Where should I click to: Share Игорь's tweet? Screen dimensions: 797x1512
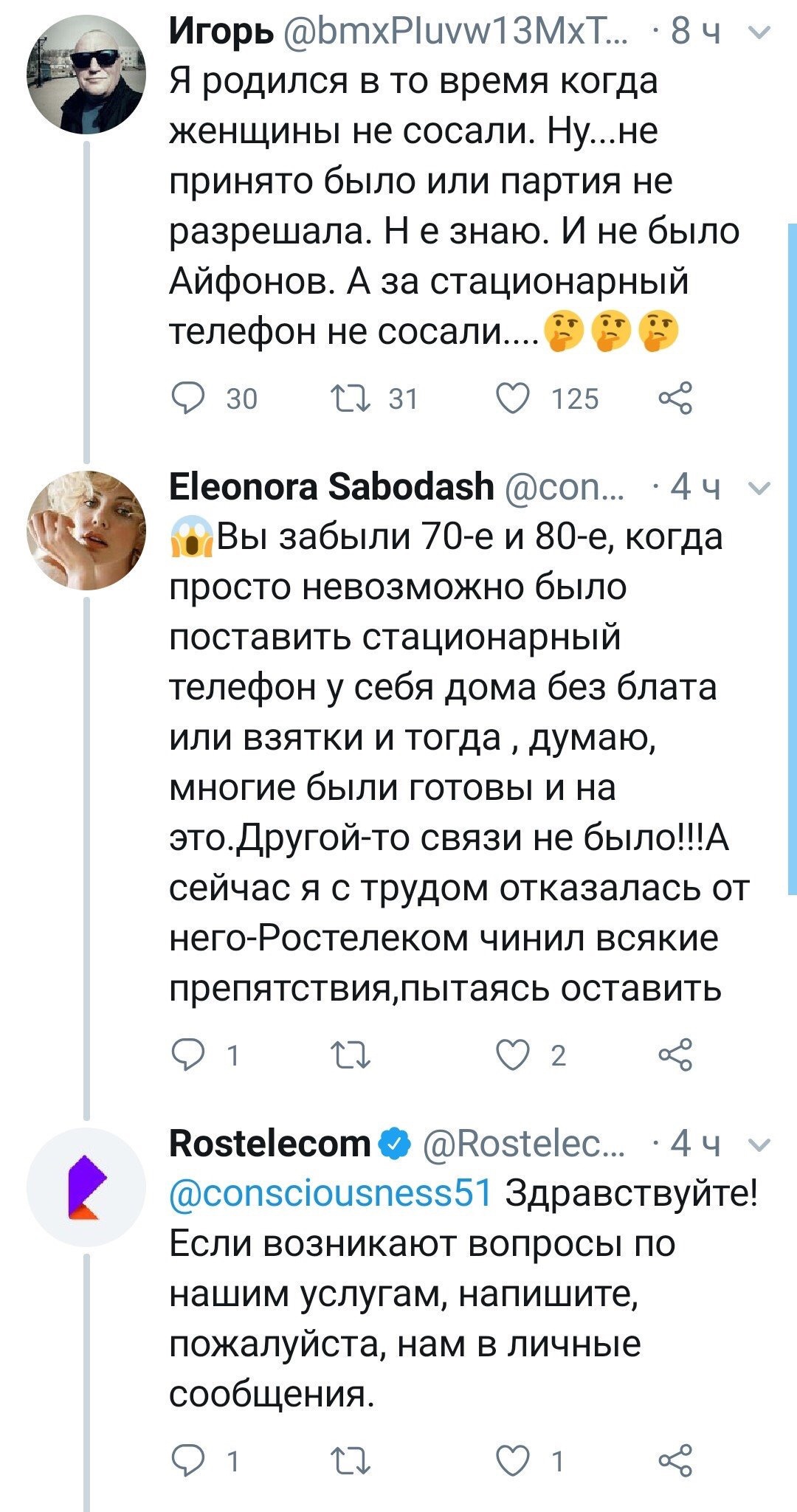pos(678,398)
